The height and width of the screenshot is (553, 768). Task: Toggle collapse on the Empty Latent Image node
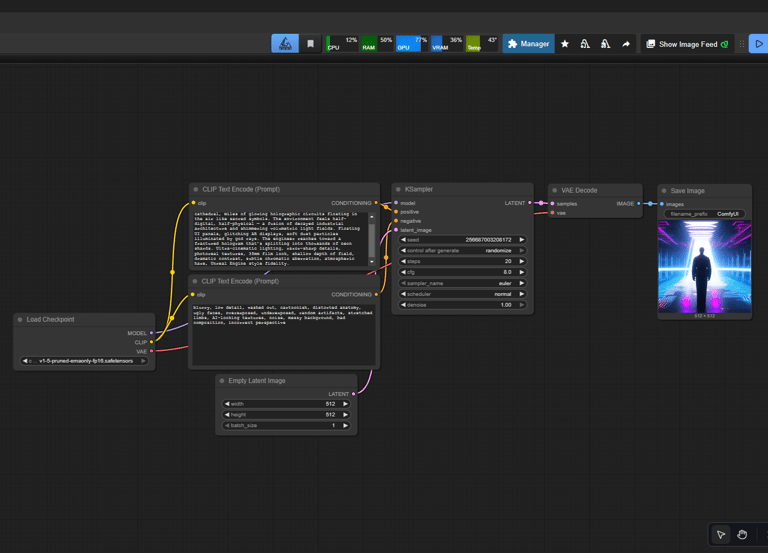pos(224,380)
